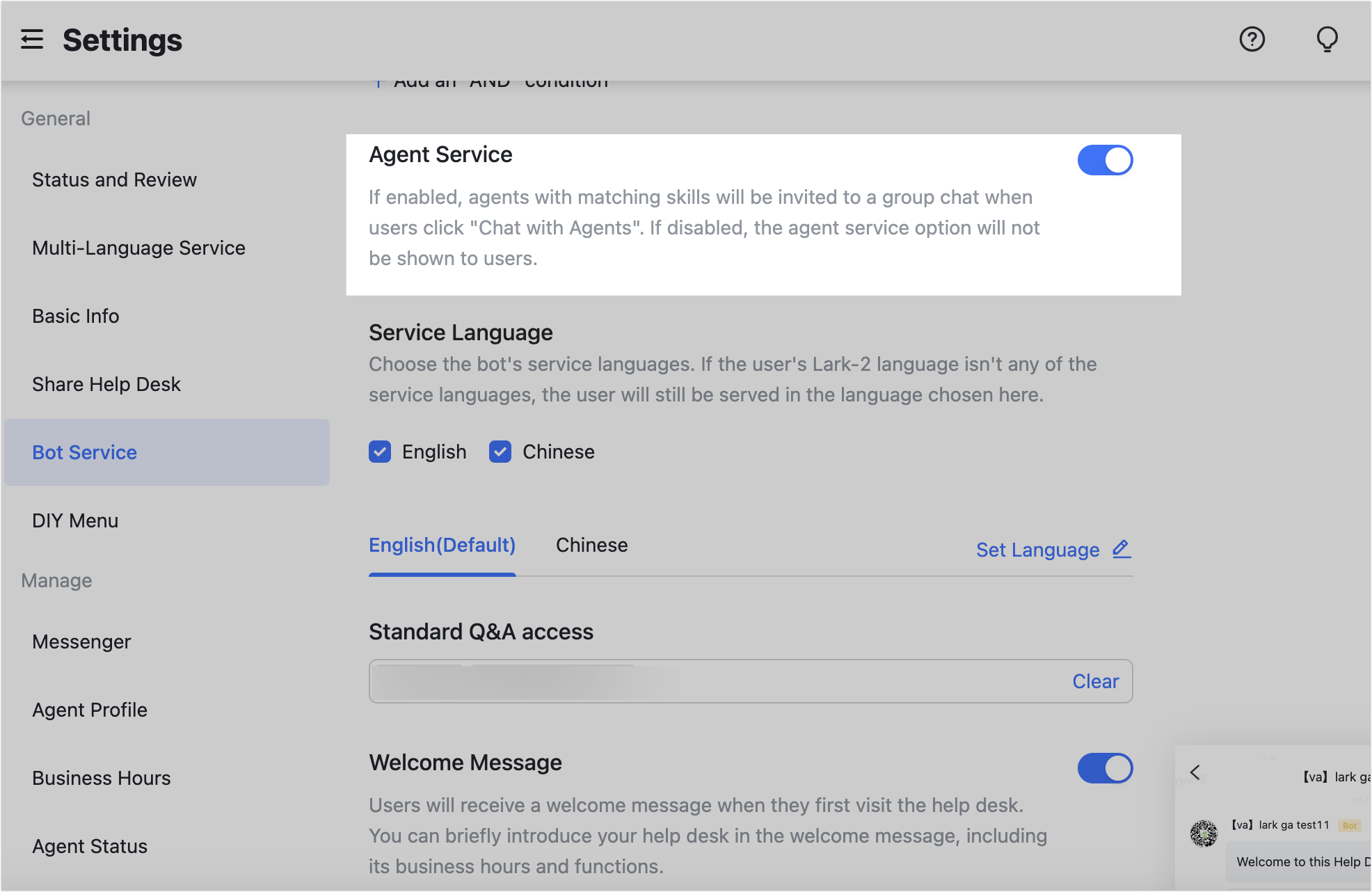Click the pencil icon beside Set Language
This screenshot has height=892, width=1372.
pyautogui.click(x=1121, y=549)
